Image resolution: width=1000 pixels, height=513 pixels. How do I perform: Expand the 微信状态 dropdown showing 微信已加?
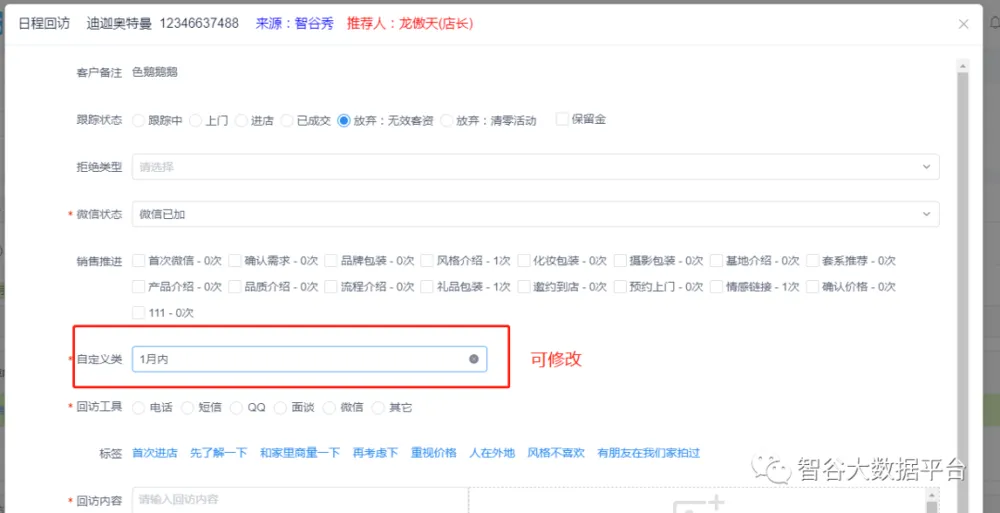(x=535, y=214)
